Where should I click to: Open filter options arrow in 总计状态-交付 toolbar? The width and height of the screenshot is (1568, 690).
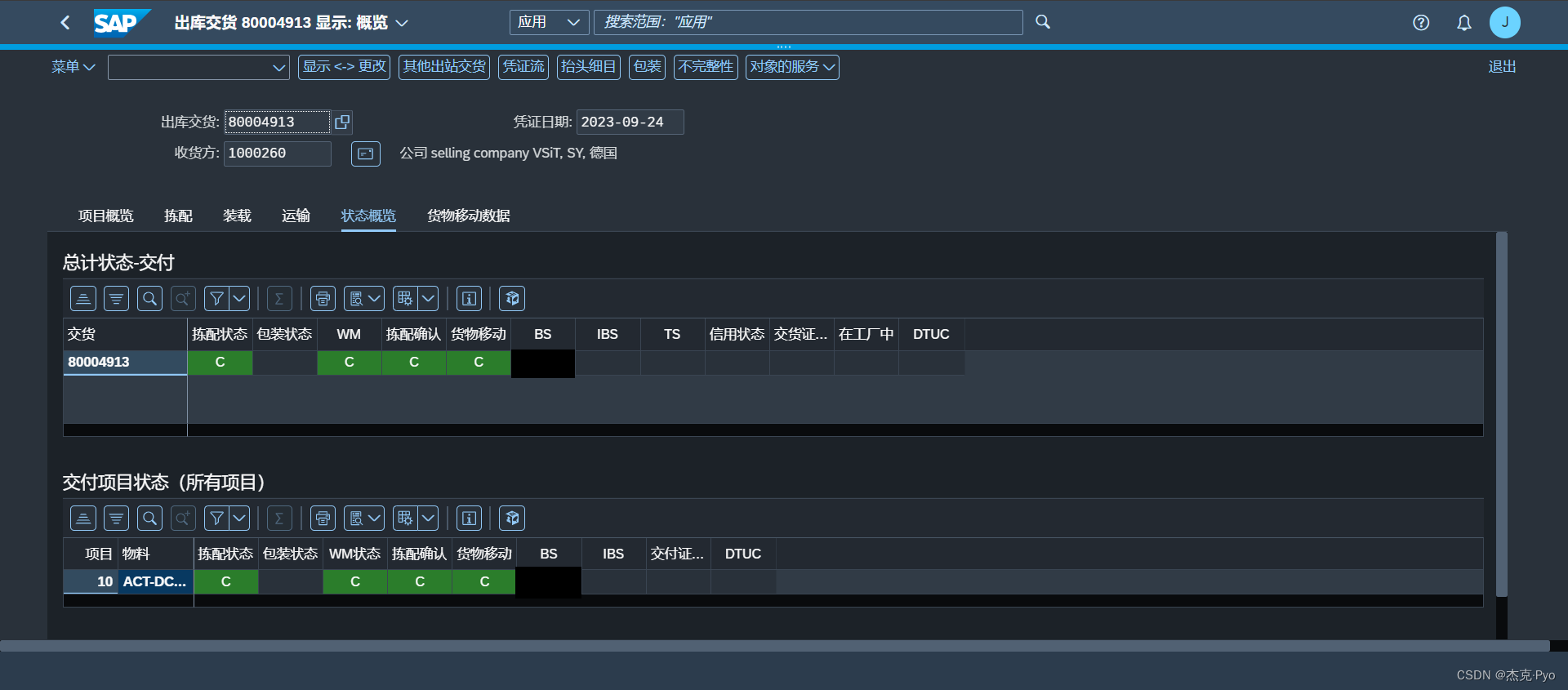239,299
